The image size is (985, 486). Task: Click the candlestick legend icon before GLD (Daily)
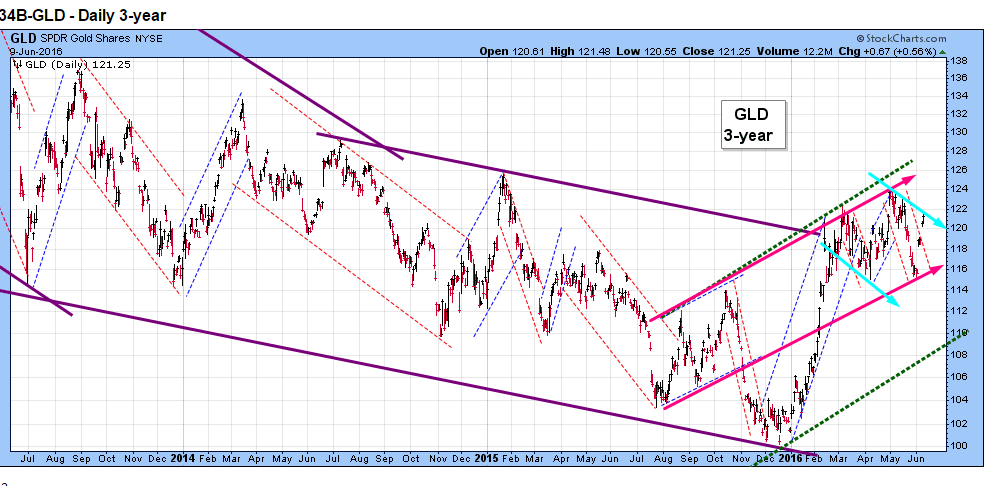tap(18, 63)
